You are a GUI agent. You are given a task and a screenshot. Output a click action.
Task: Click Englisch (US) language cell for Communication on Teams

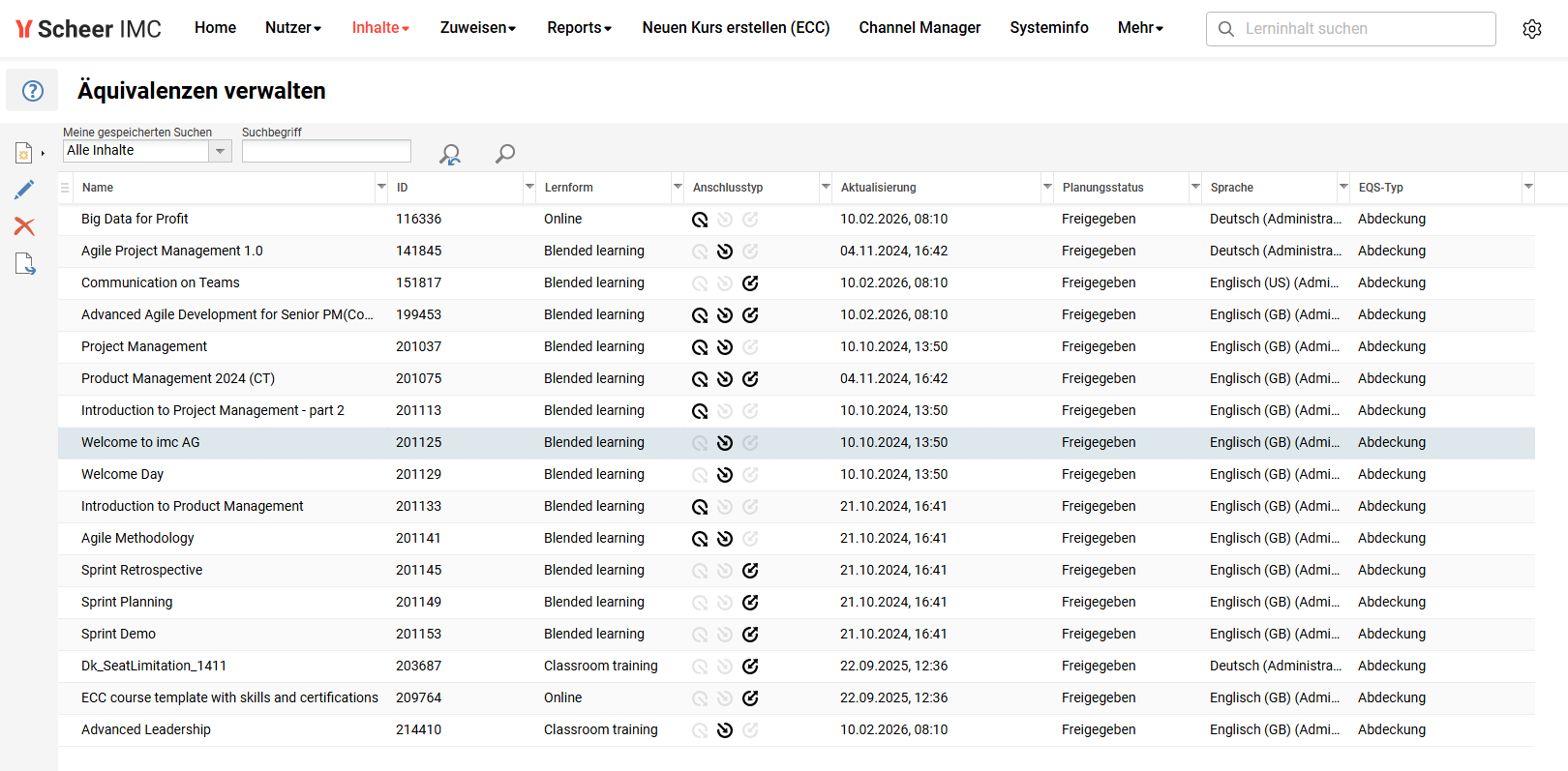click(1275, 282)
